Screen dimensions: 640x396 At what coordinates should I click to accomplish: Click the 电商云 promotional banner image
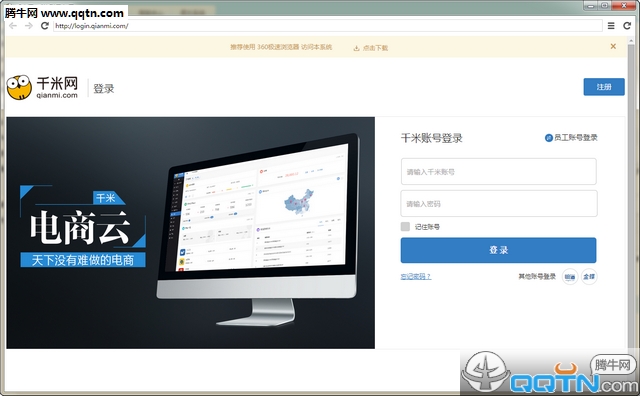(x=190, y=233)
